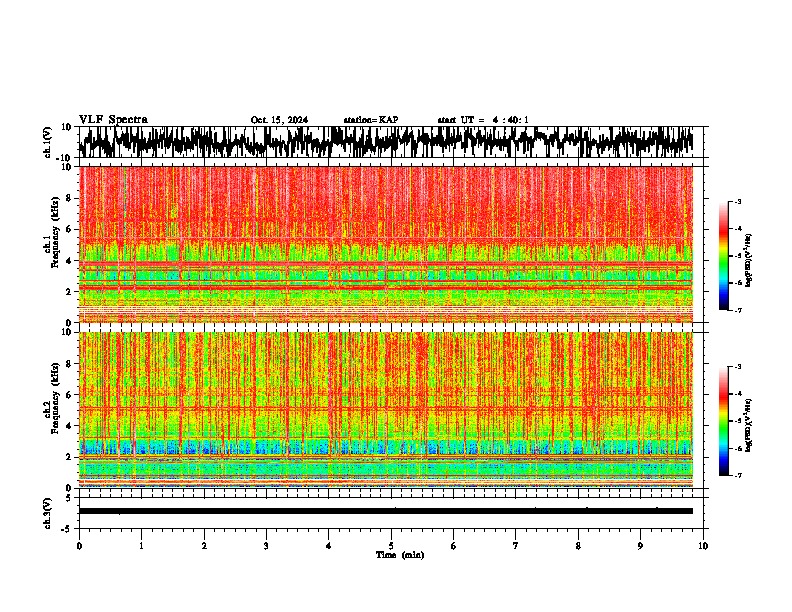Click time axis tick label "6"
Screen dimensions: 792x612
point(454,546)
